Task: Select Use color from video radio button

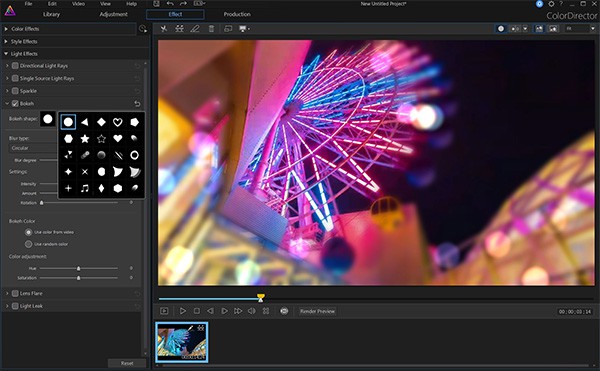Action: point(28,232)
